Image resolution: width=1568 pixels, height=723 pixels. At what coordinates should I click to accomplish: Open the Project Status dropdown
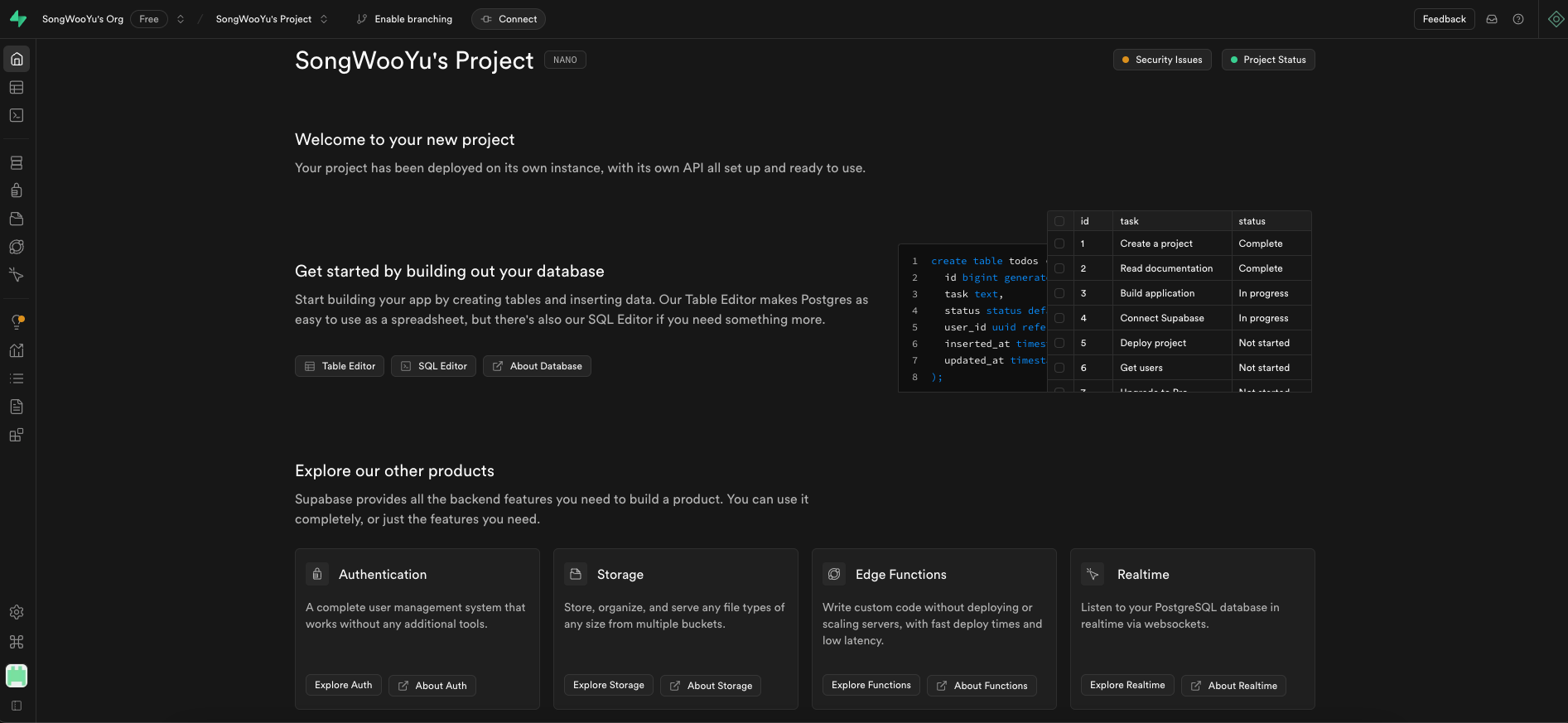pyautogui.click(x=1268, y=60)
